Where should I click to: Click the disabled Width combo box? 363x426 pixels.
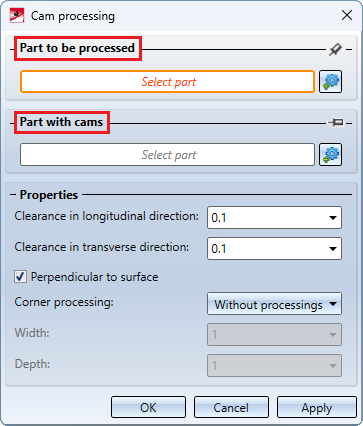(274, 334)
